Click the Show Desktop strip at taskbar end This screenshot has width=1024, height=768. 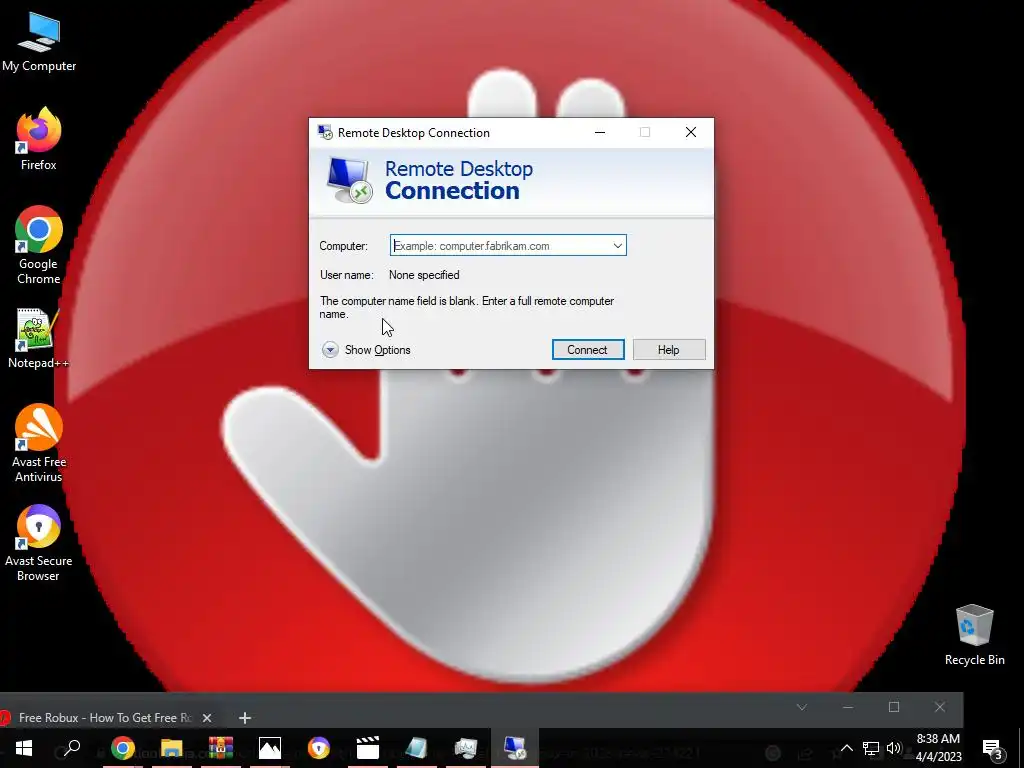click(1021, 748)
